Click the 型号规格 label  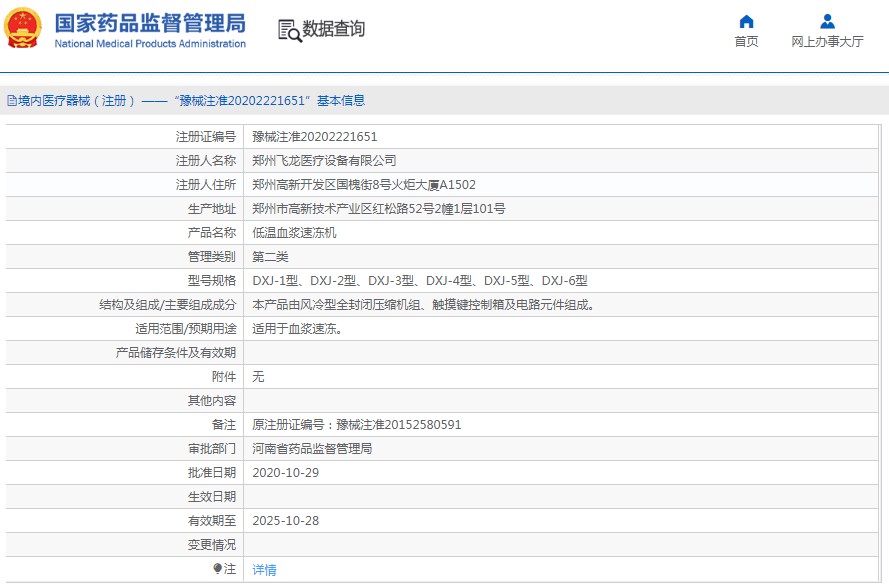(x=211, y=281)
